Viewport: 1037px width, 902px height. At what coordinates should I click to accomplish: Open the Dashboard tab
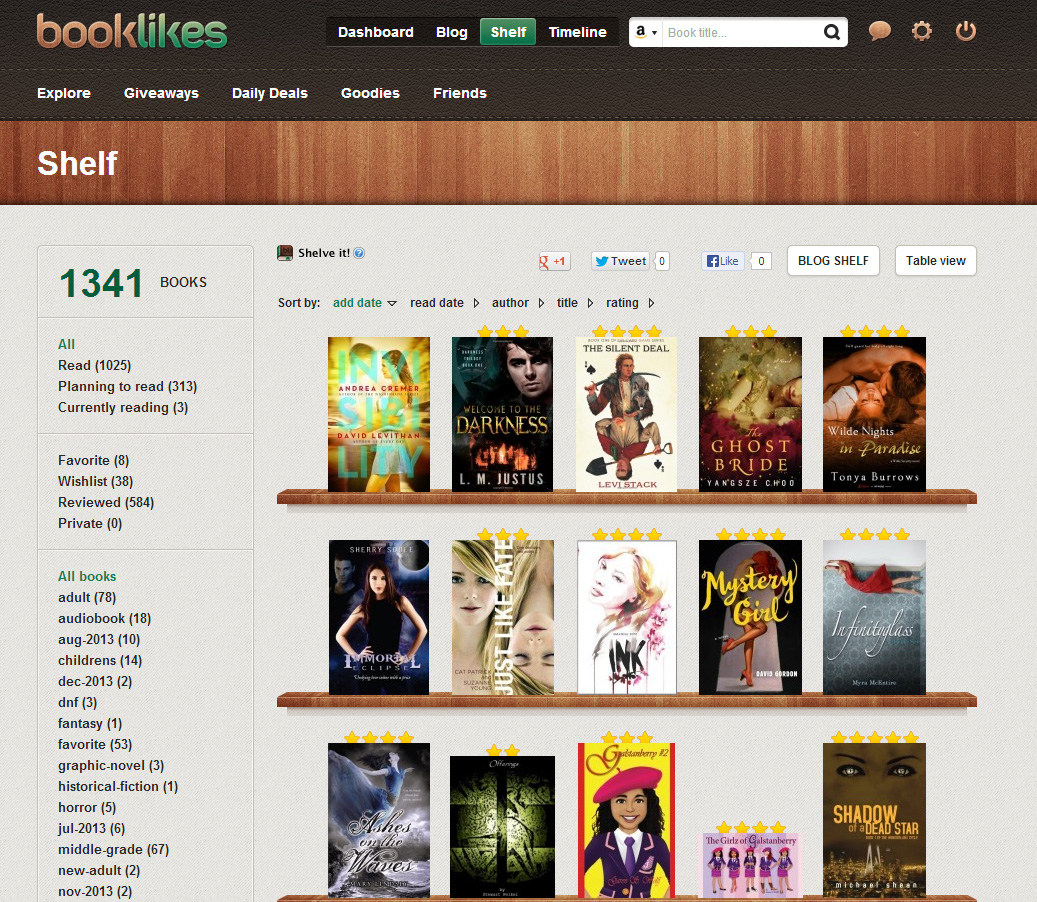pyautogui.click(x=376, y=32)
